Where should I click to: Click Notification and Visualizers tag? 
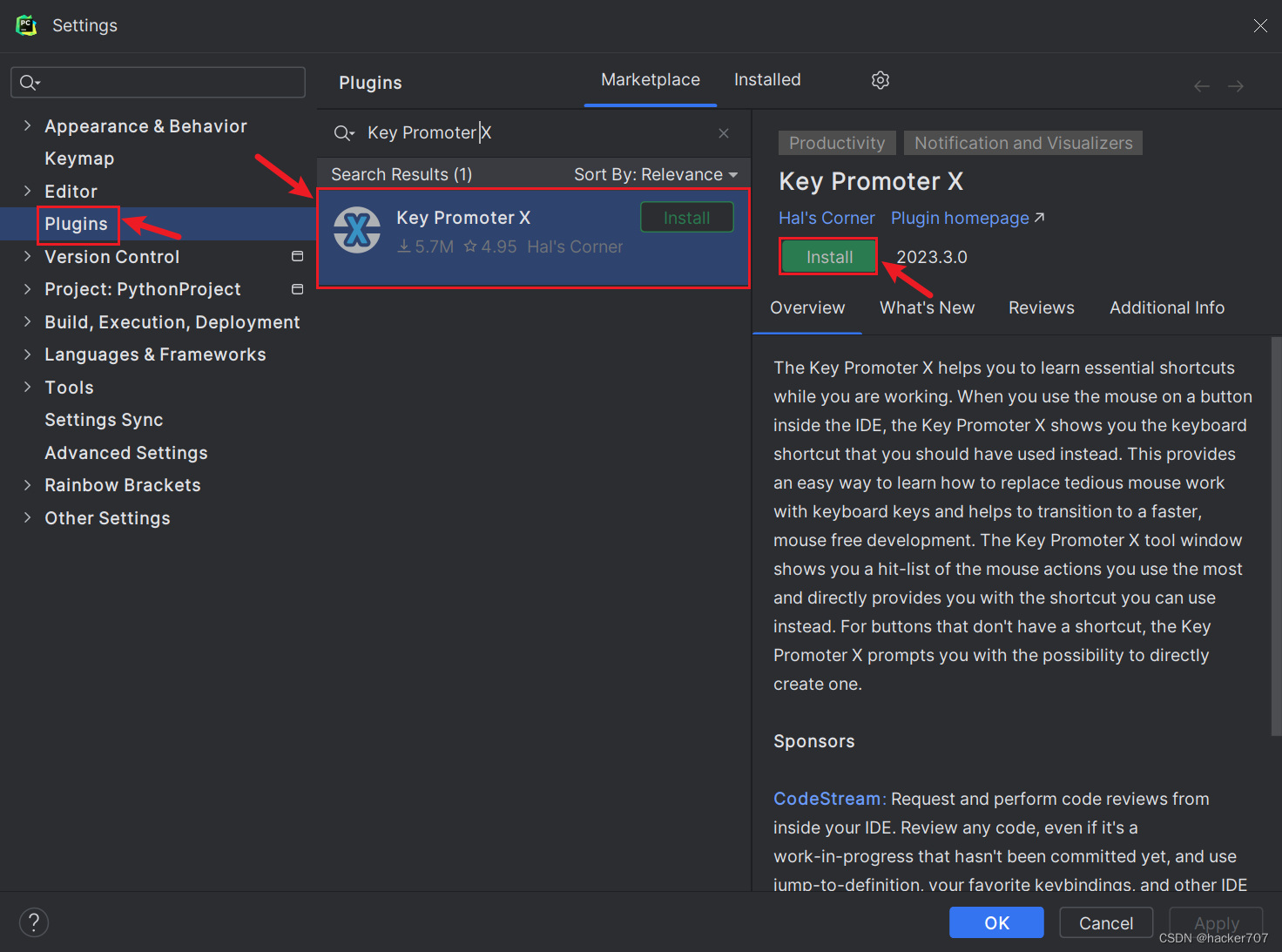click(x=1023, y=143)
